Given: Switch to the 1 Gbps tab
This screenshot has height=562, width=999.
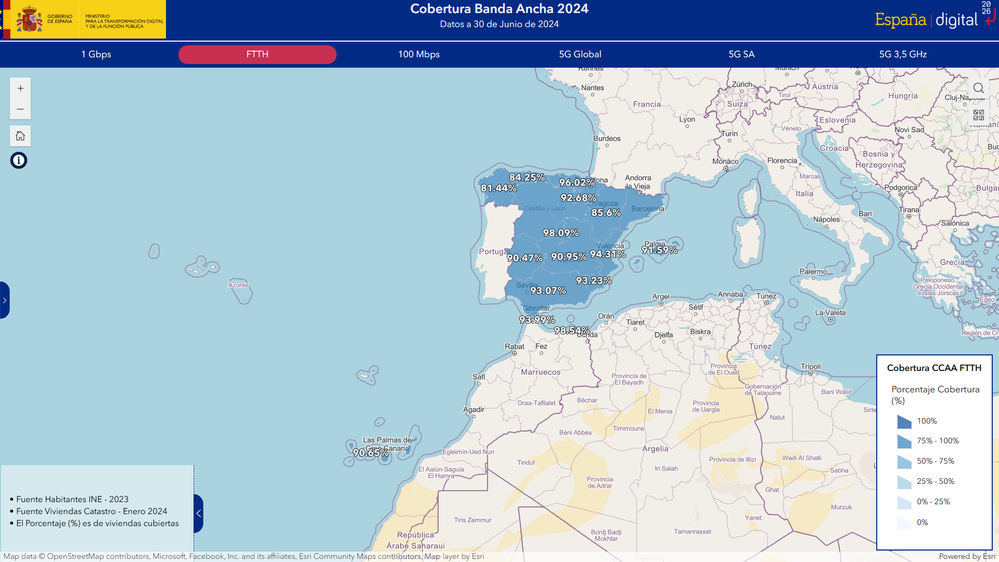Looking at the screenshot, I should 96,54.
